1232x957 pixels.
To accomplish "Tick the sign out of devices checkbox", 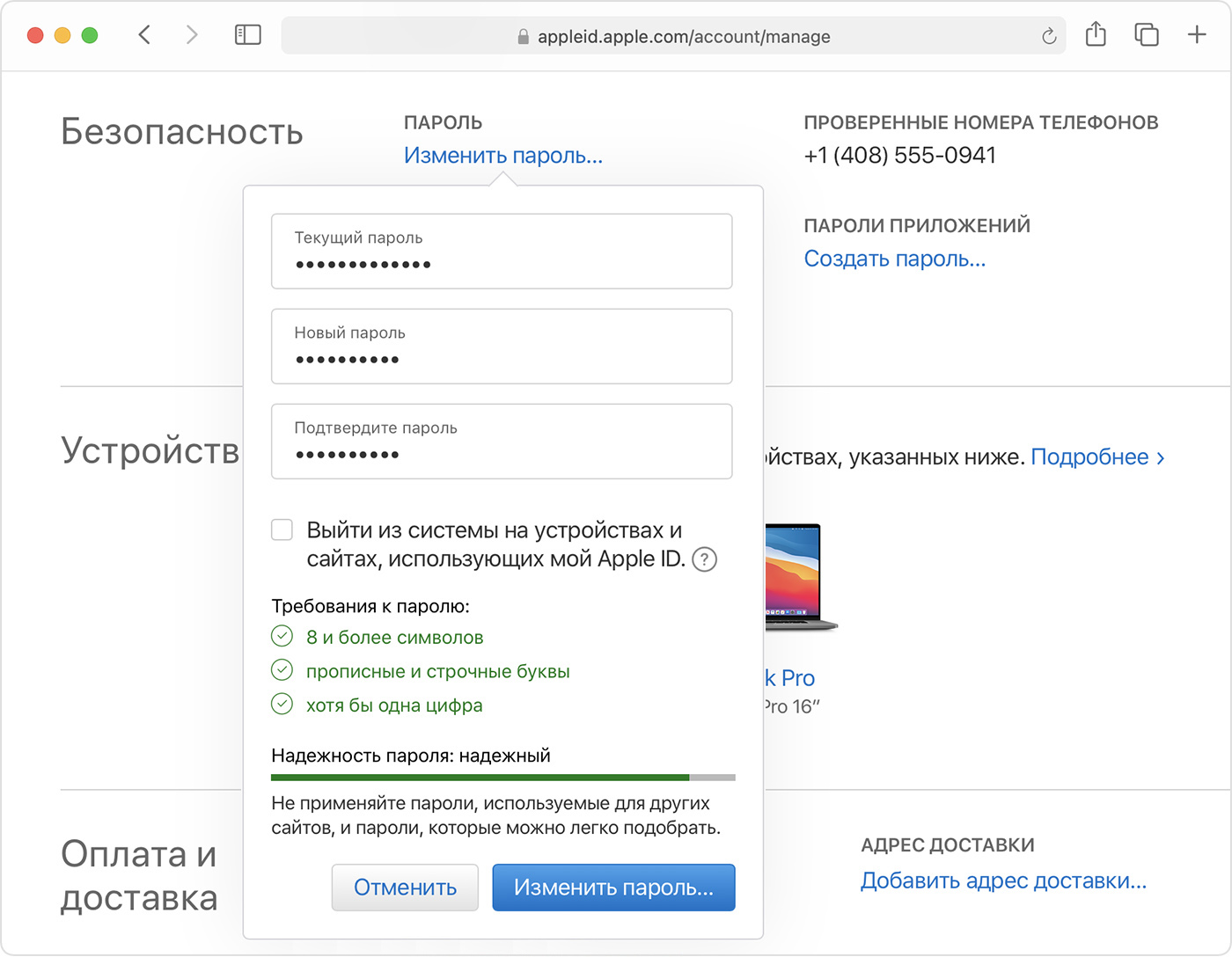I will click(282, 530).
